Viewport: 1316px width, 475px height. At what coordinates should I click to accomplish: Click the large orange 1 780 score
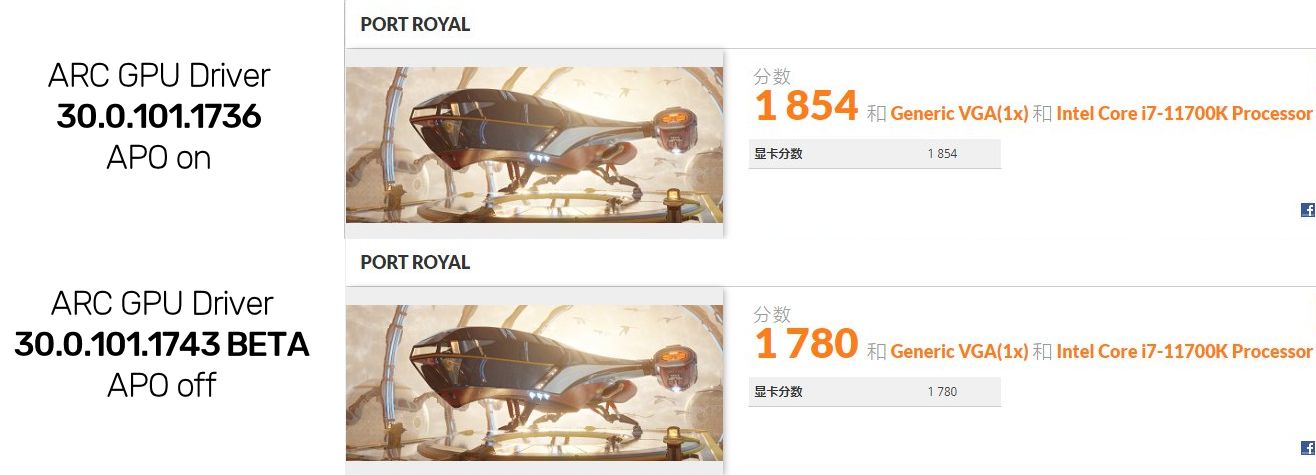click(x=807, y=343)
